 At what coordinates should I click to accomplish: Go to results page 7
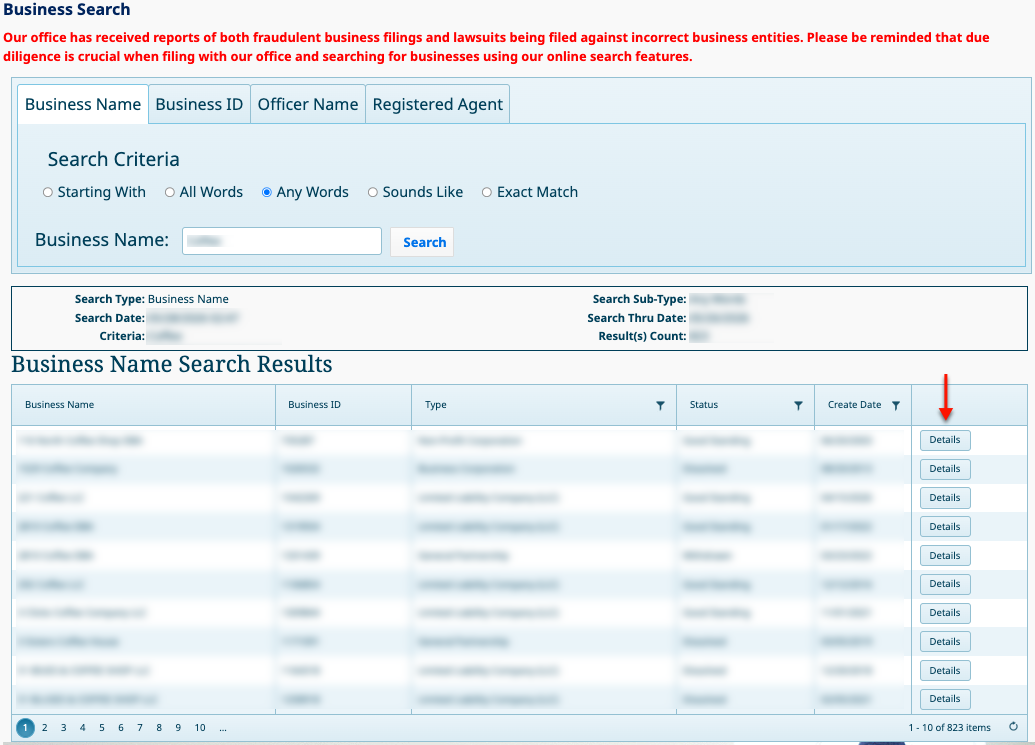point(140,728)
